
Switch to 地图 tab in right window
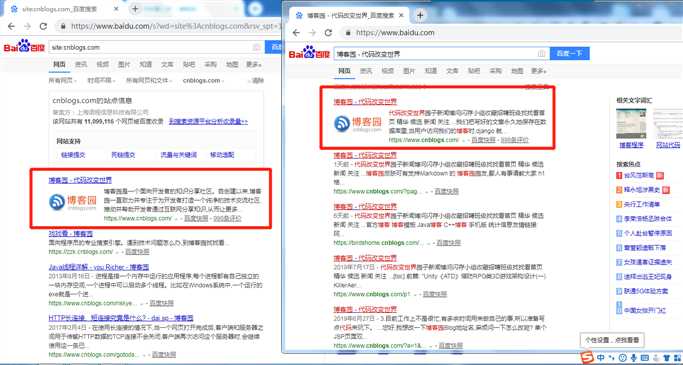pos(517,71)
